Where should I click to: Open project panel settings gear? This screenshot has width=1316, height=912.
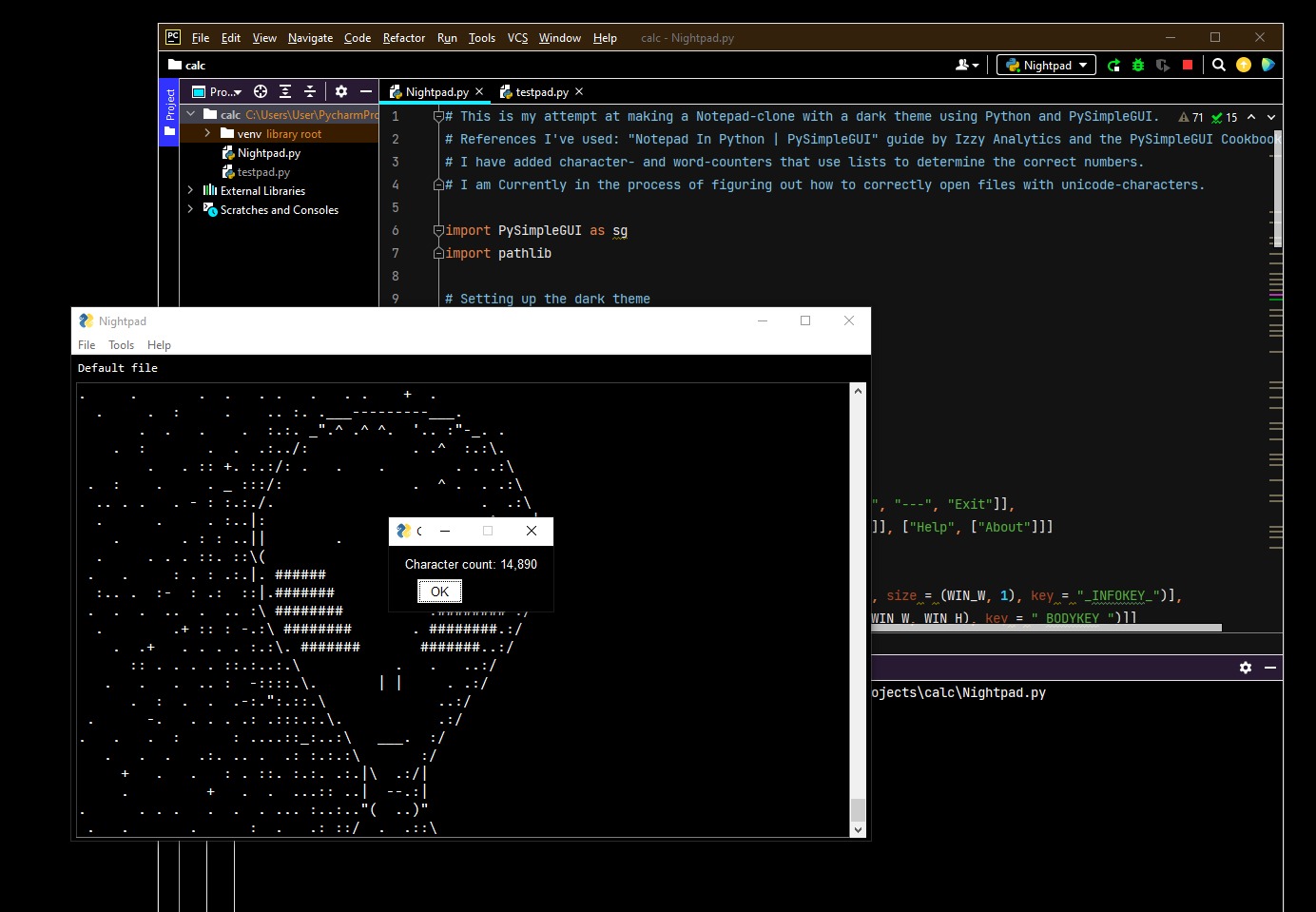341,92
